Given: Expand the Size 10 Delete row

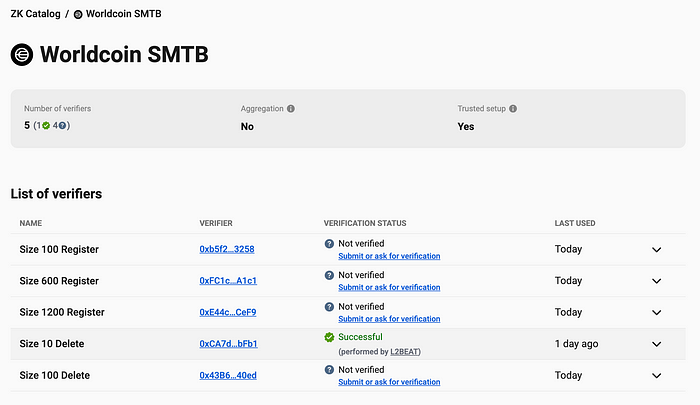Looking at the screenshot, I should click(x=656, y=344).
